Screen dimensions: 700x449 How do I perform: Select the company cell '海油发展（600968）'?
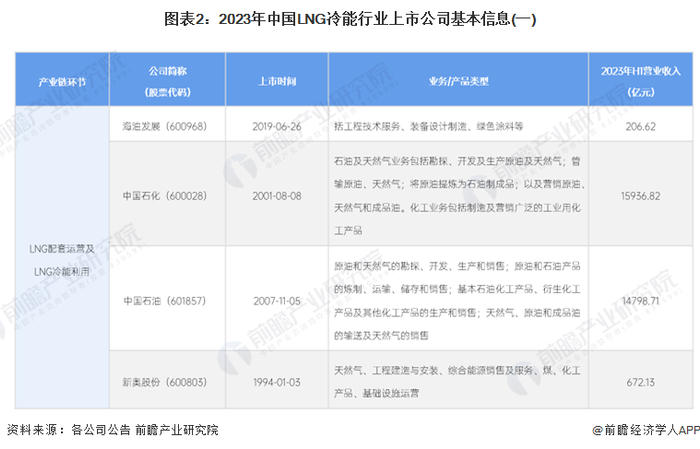(165, 126)
